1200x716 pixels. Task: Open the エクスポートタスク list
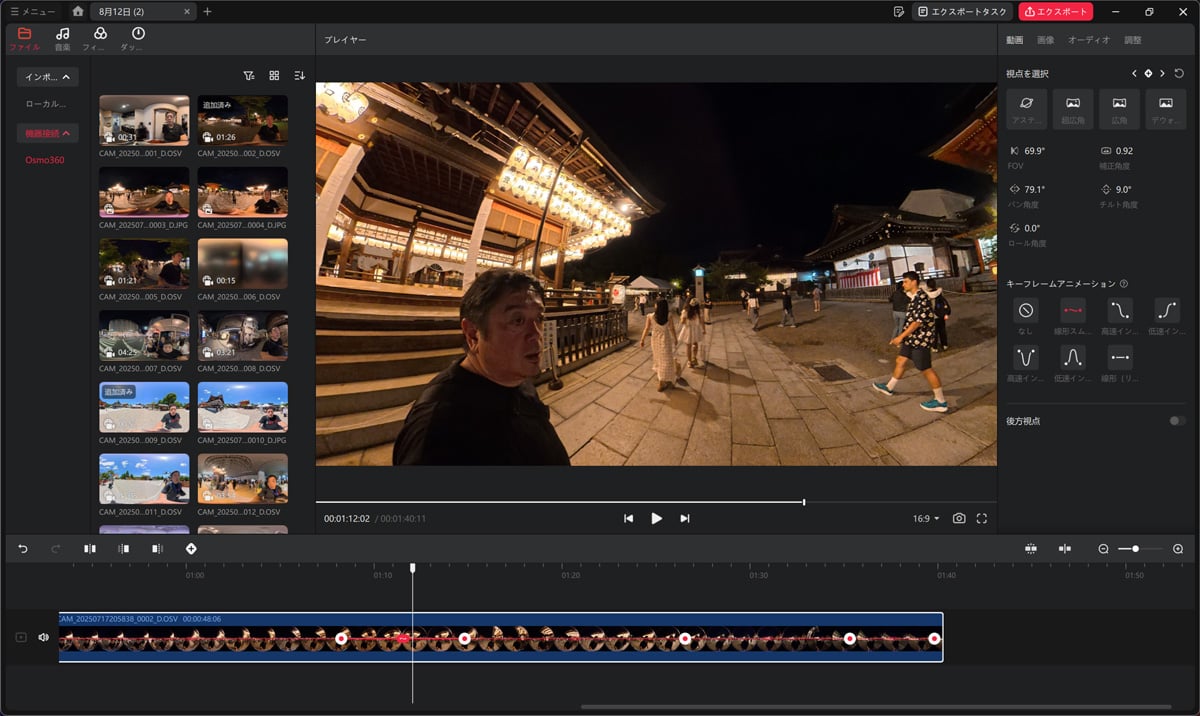coord(961,12)
